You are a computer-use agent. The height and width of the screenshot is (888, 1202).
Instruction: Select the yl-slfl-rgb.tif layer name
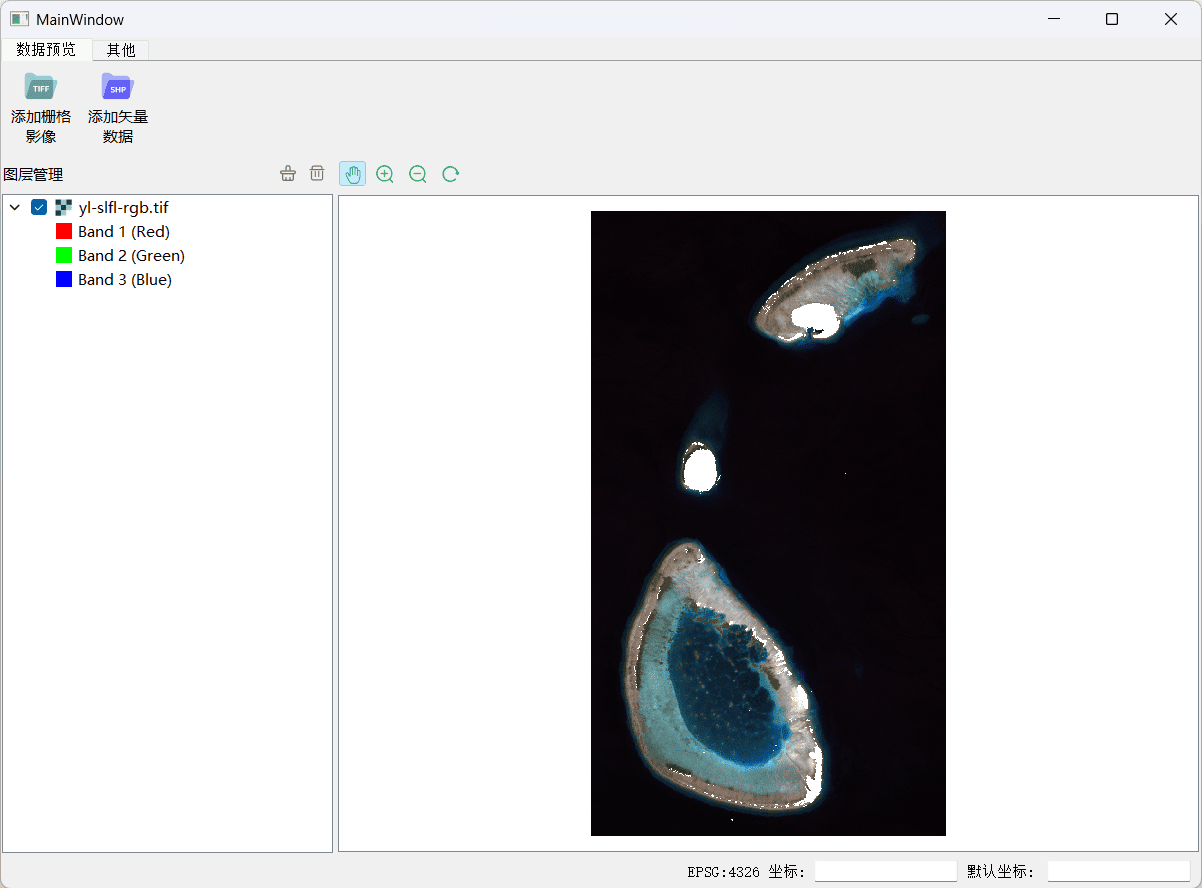[123, 208]
